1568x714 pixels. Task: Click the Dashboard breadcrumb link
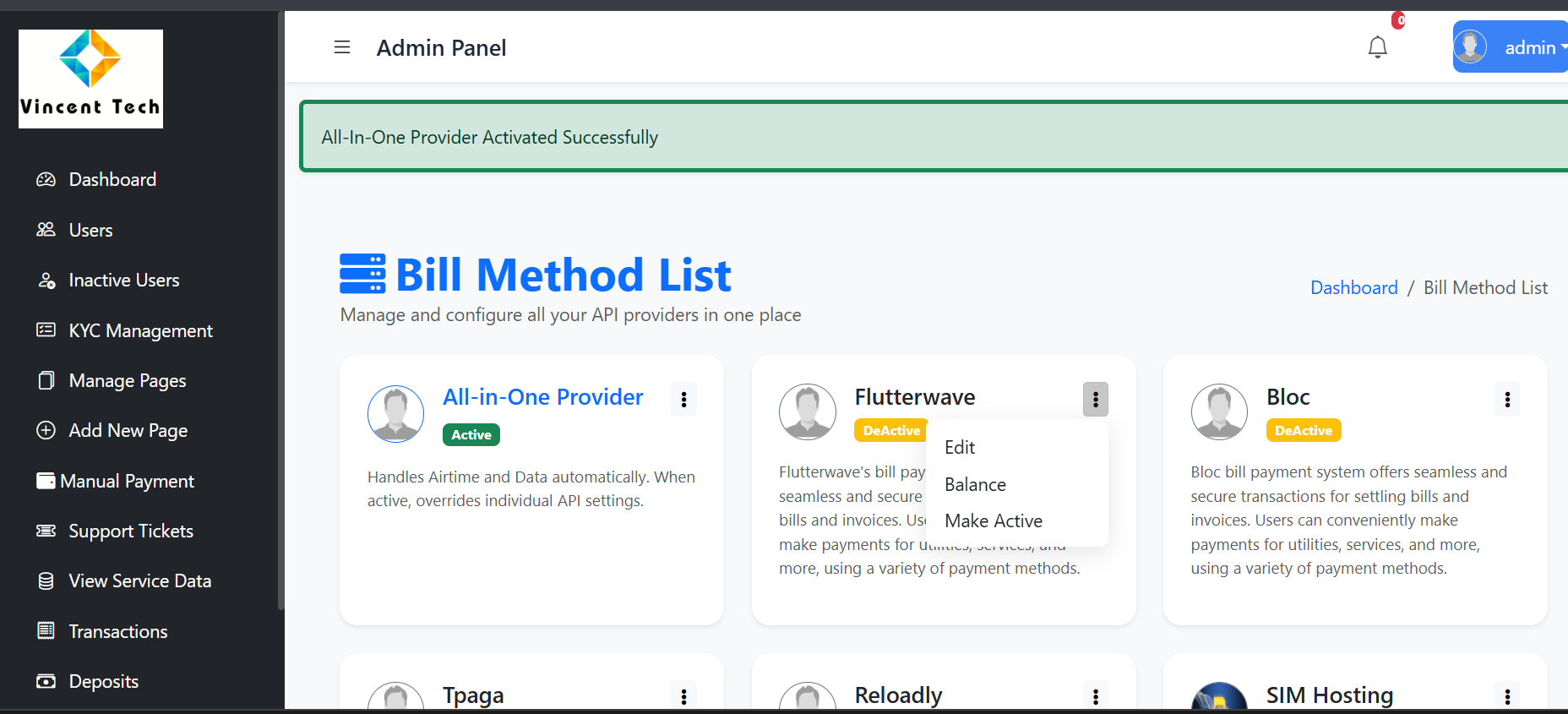1353,287
